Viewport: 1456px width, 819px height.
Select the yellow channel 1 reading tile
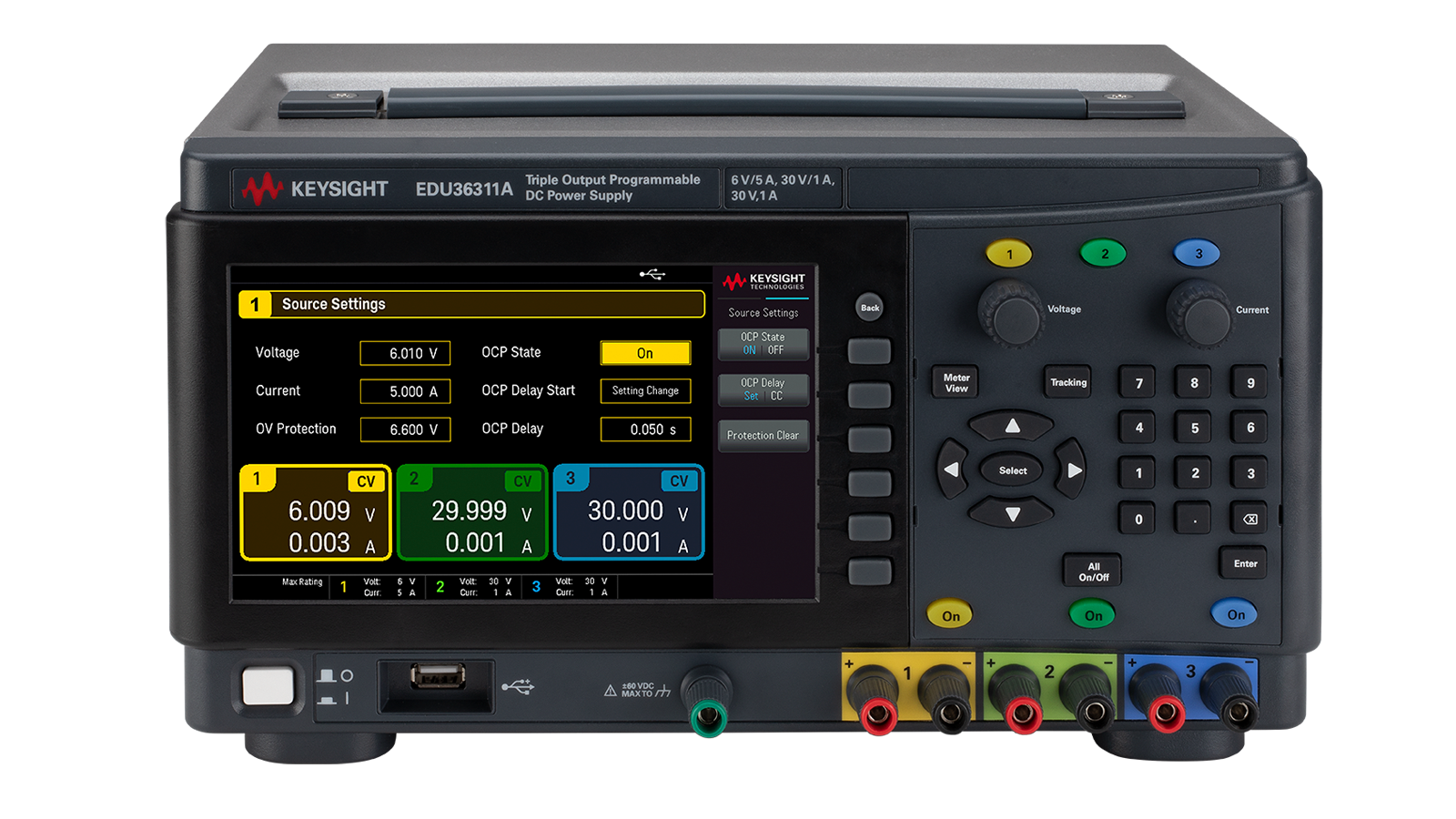[316, 512]
